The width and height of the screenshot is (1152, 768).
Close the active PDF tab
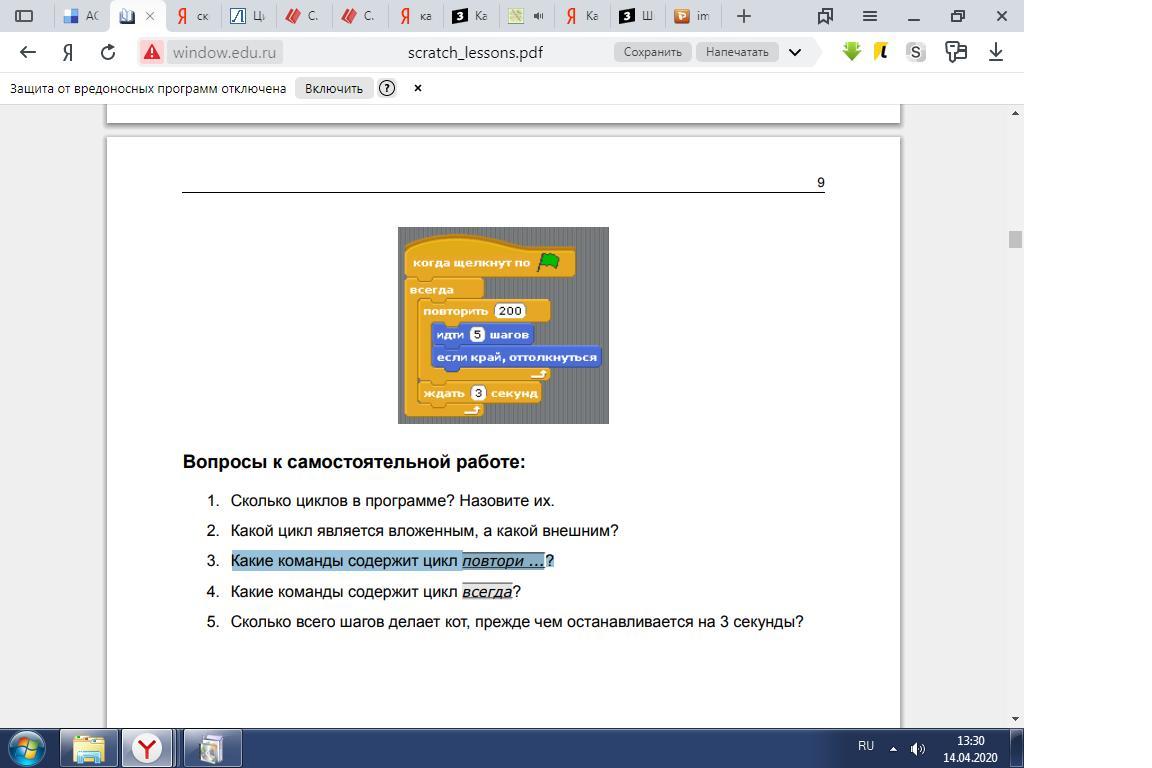tap(150, 16)
